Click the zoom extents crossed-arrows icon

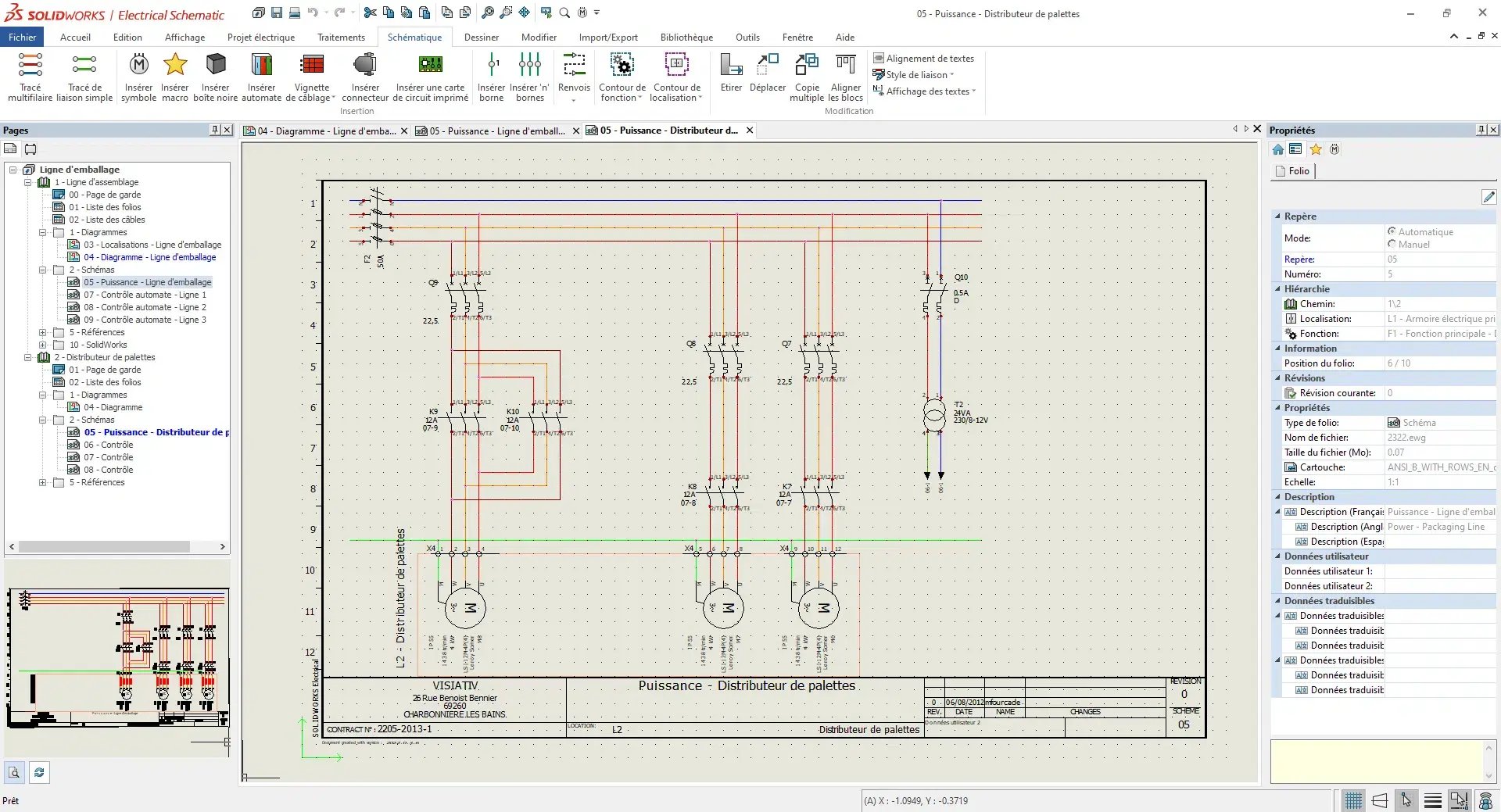click(524, 13)
